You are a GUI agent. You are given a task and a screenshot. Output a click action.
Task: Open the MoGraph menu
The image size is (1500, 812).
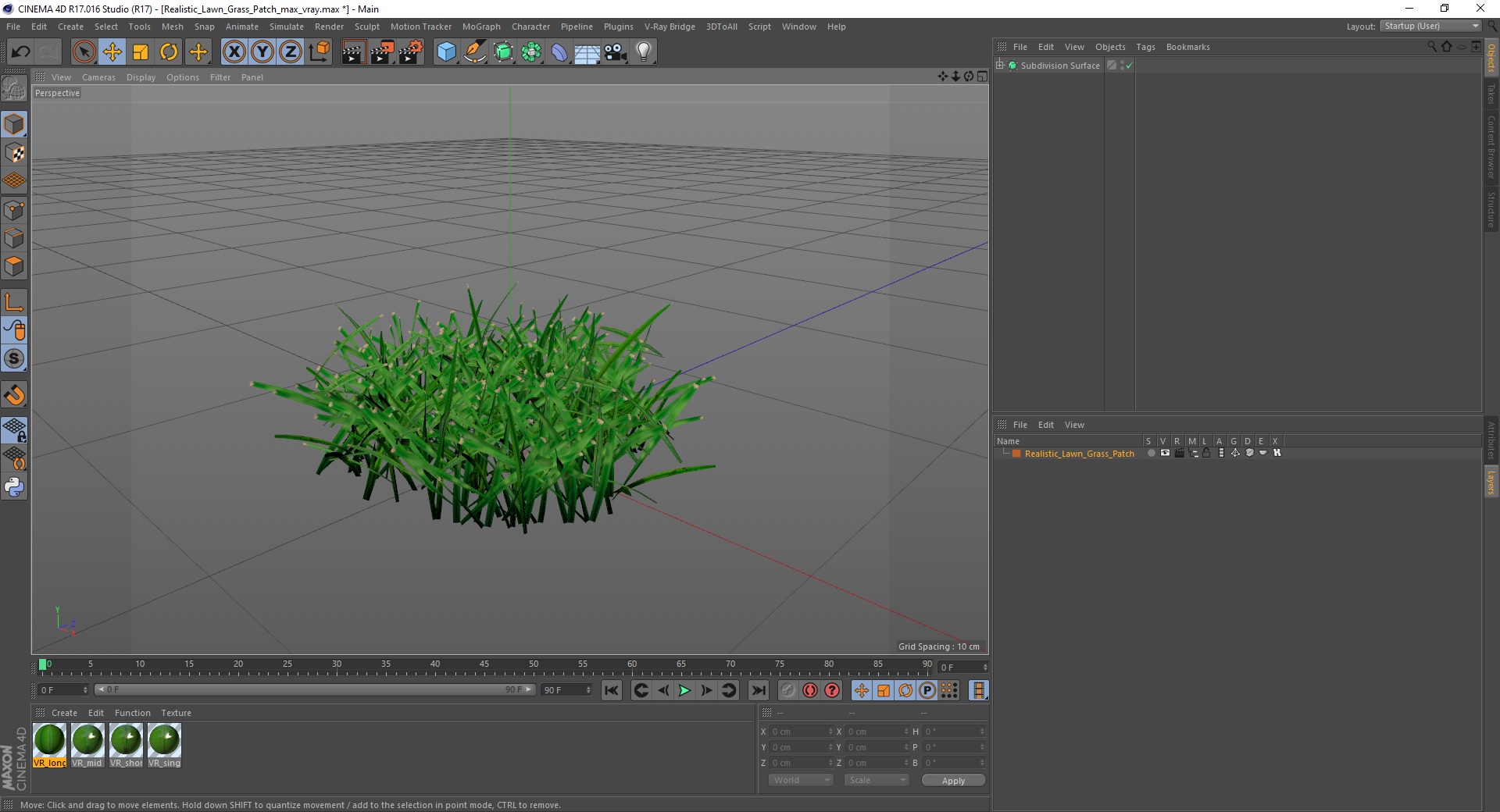click(x=481, y=27)
